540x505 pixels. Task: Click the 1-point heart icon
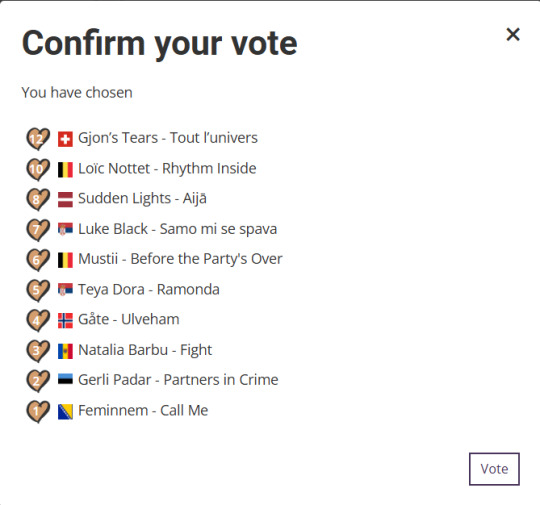(x=38, y=411)
